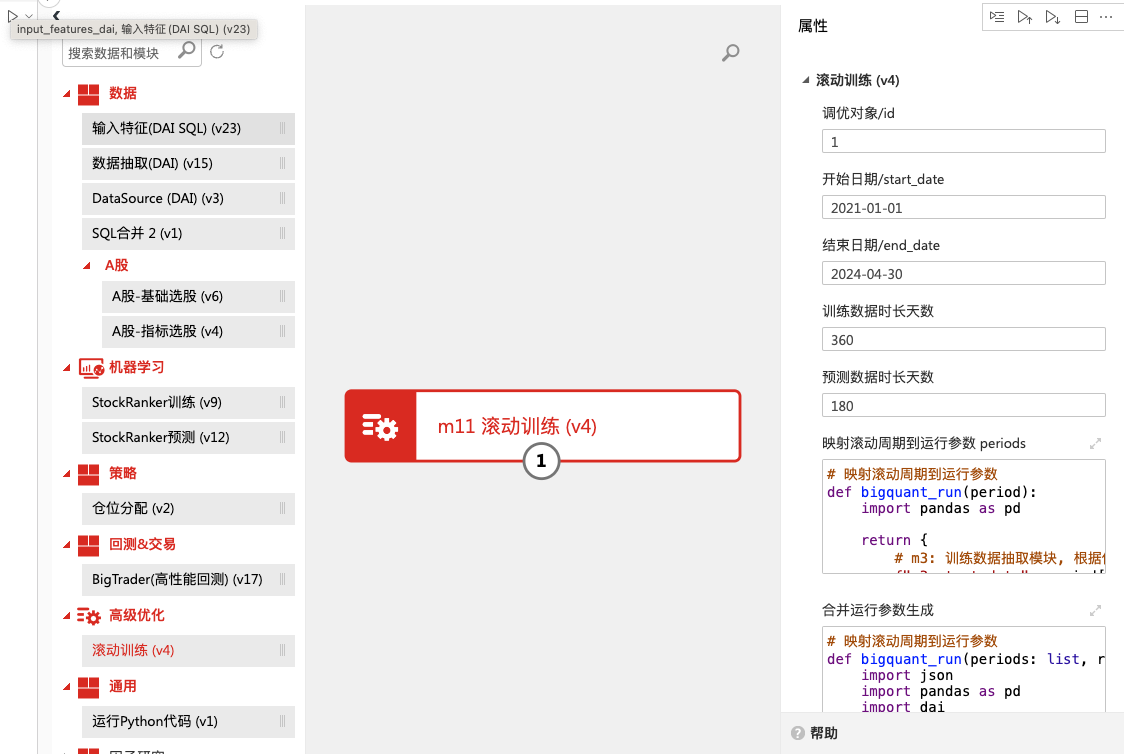Collapse the module sidebar with the chevron

[56, 15]
